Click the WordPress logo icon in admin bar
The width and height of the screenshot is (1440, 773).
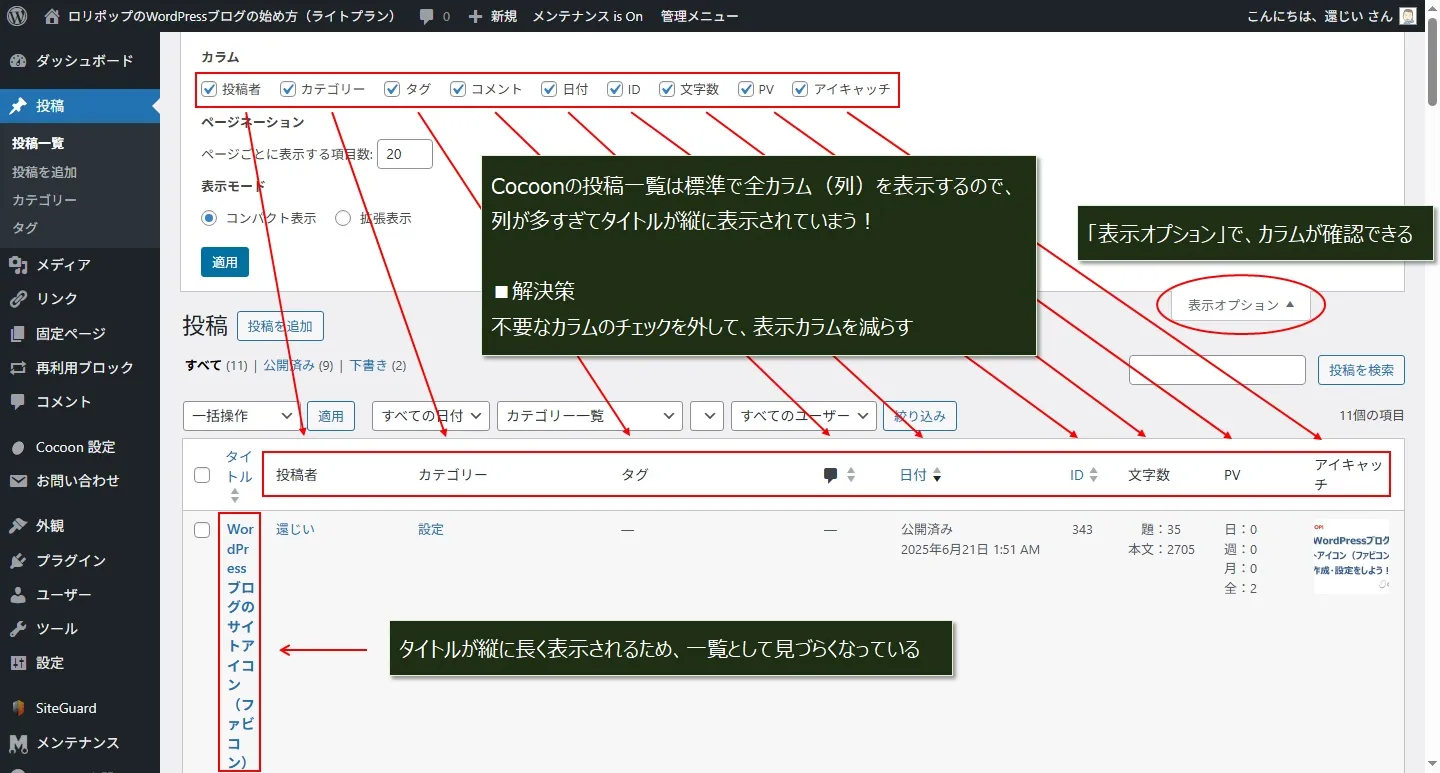click(x=17, y=16)
